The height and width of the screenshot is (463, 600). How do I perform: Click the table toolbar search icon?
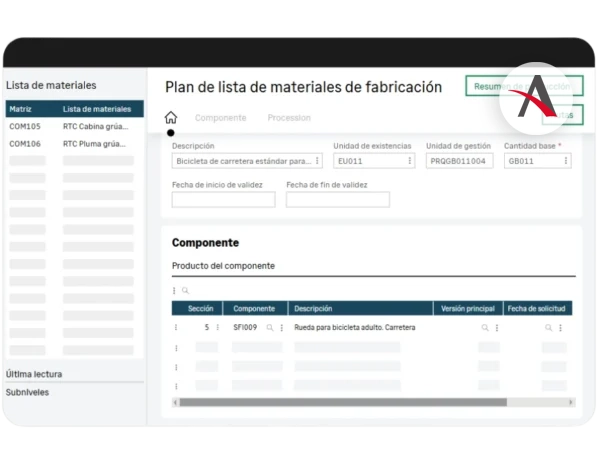pyautogui.click(x=185, y=290)
